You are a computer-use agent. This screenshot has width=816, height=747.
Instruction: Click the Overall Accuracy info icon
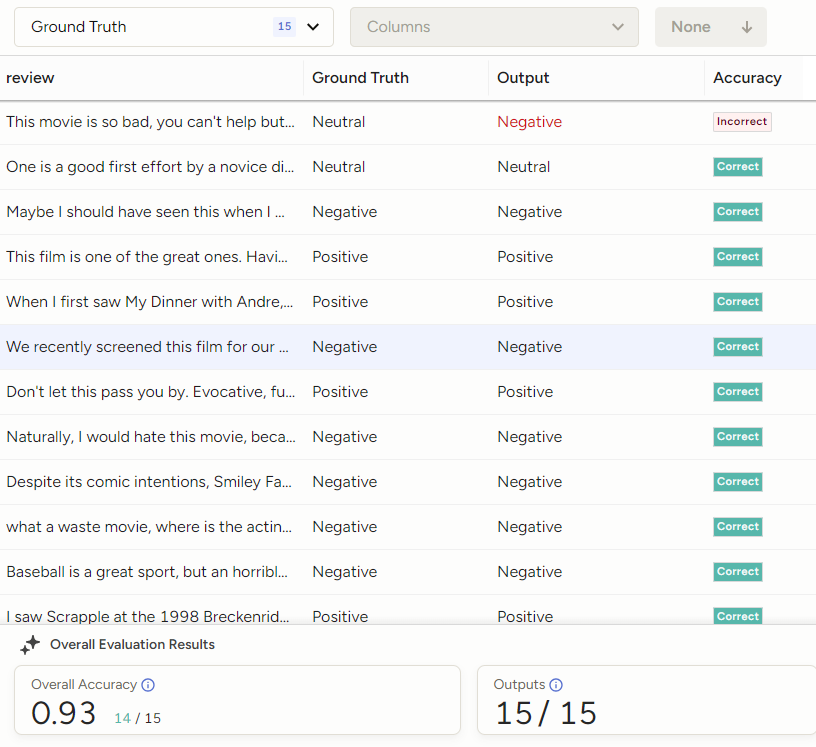click(148, 685)
